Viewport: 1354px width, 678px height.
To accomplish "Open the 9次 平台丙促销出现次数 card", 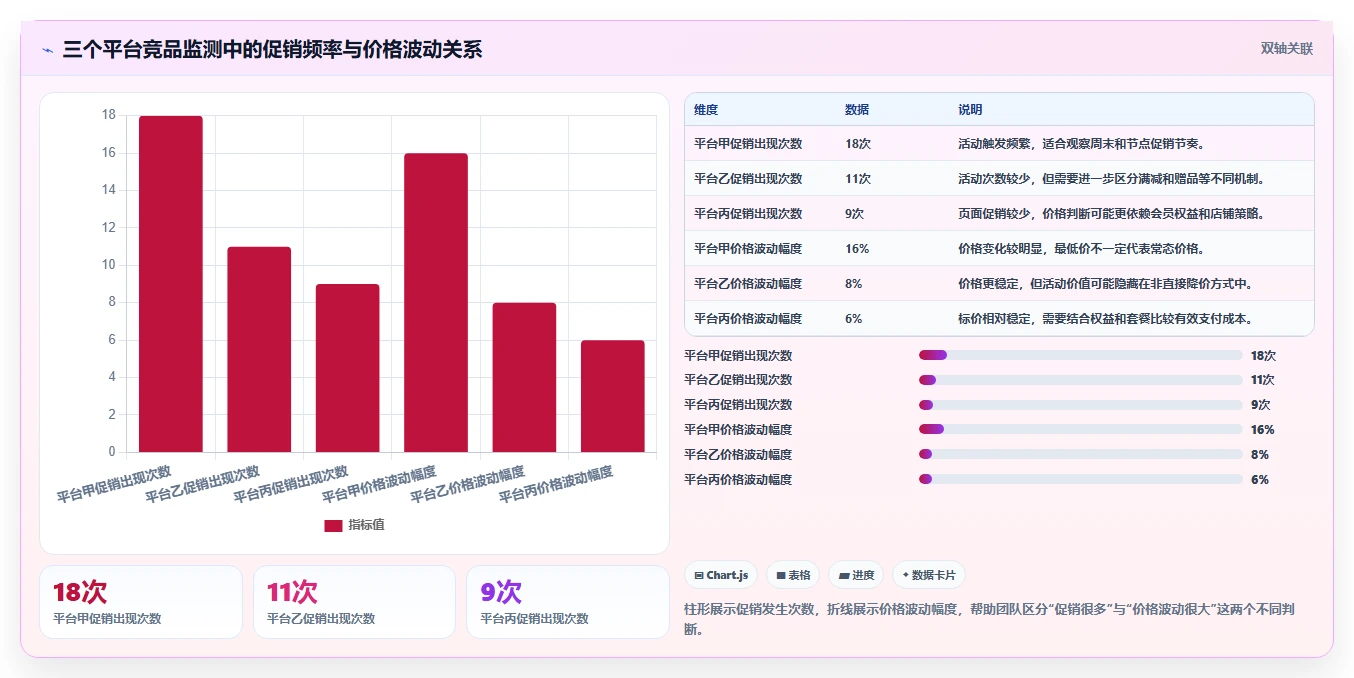I will (568, 602).
